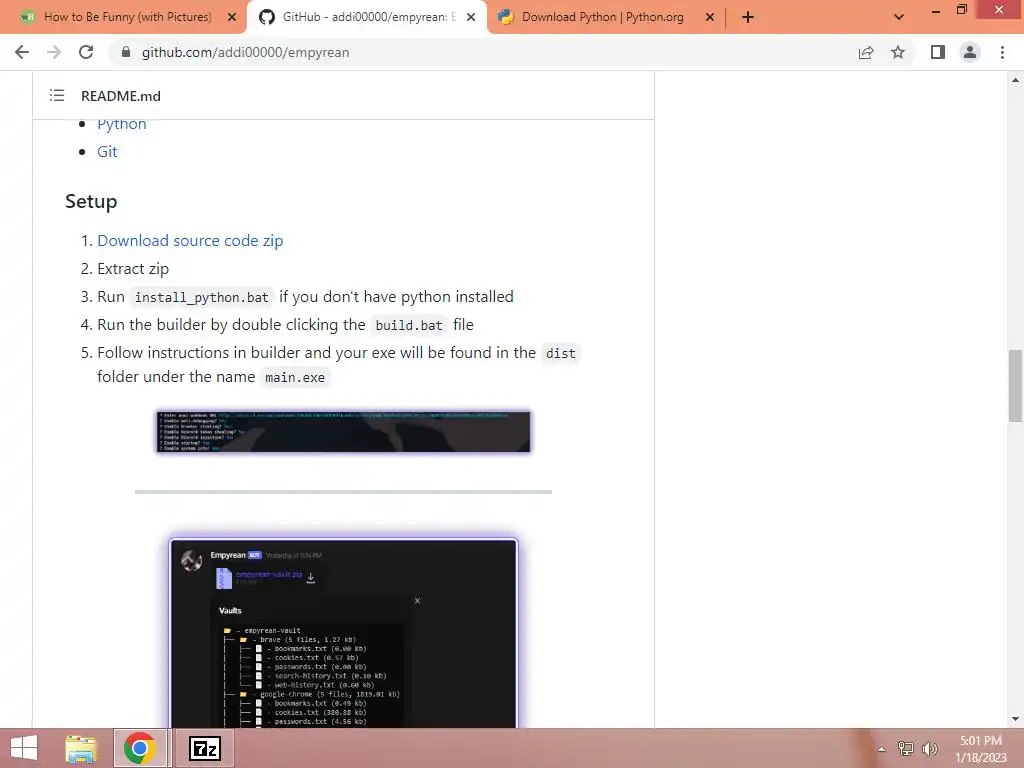Close the Download Python tab

pyautogui.click(x=710, y=17)
